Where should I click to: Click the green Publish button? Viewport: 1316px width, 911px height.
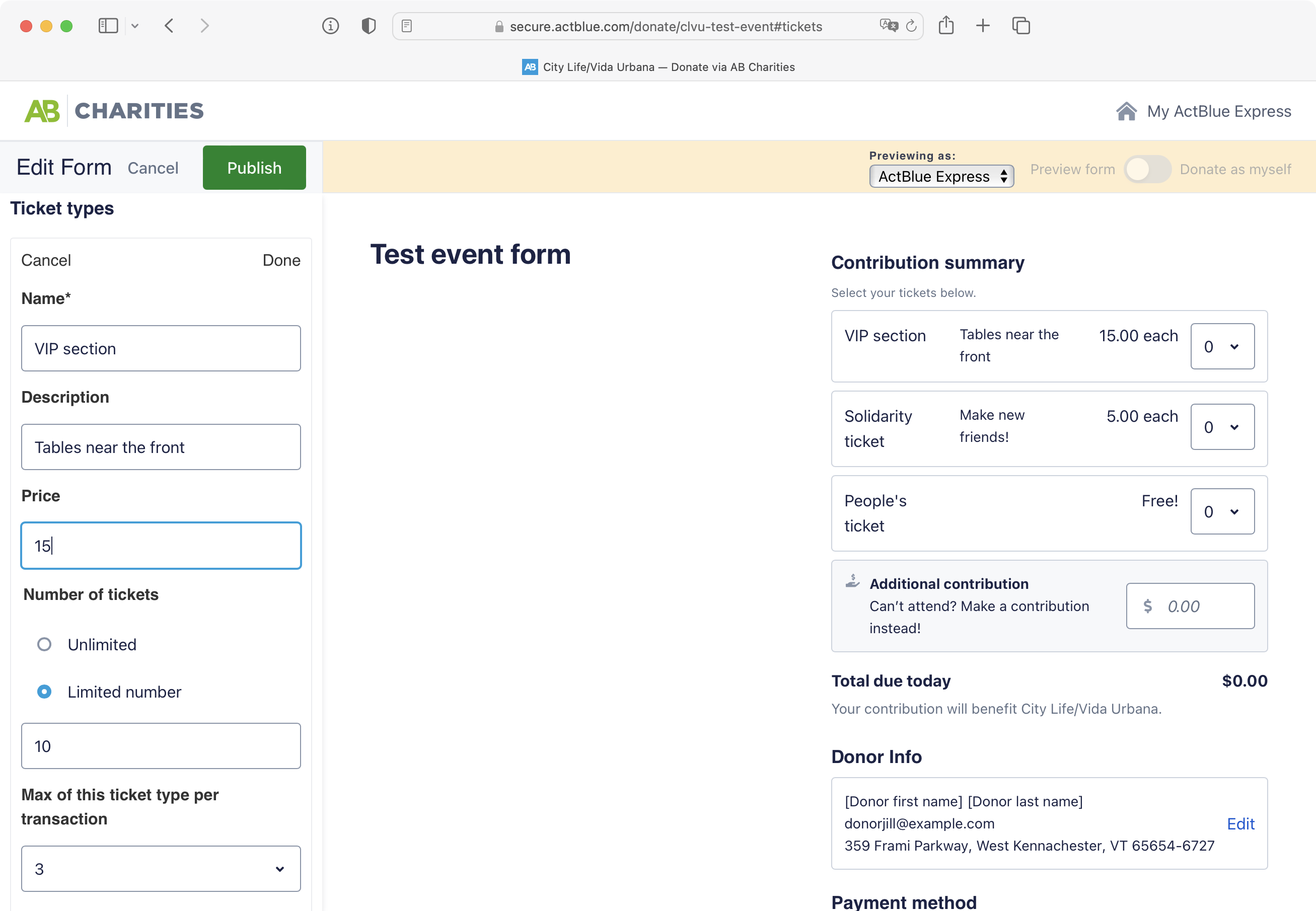pos(254,168)
